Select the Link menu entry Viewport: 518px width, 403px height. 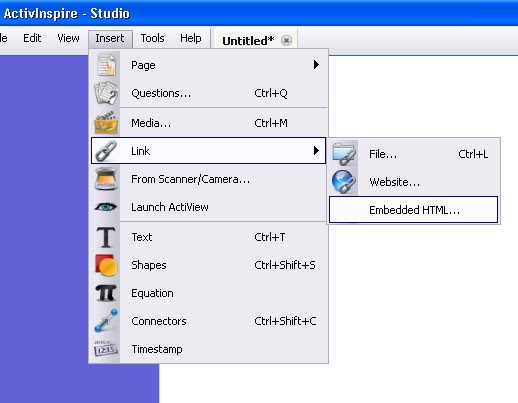click(x=208, y=151)
